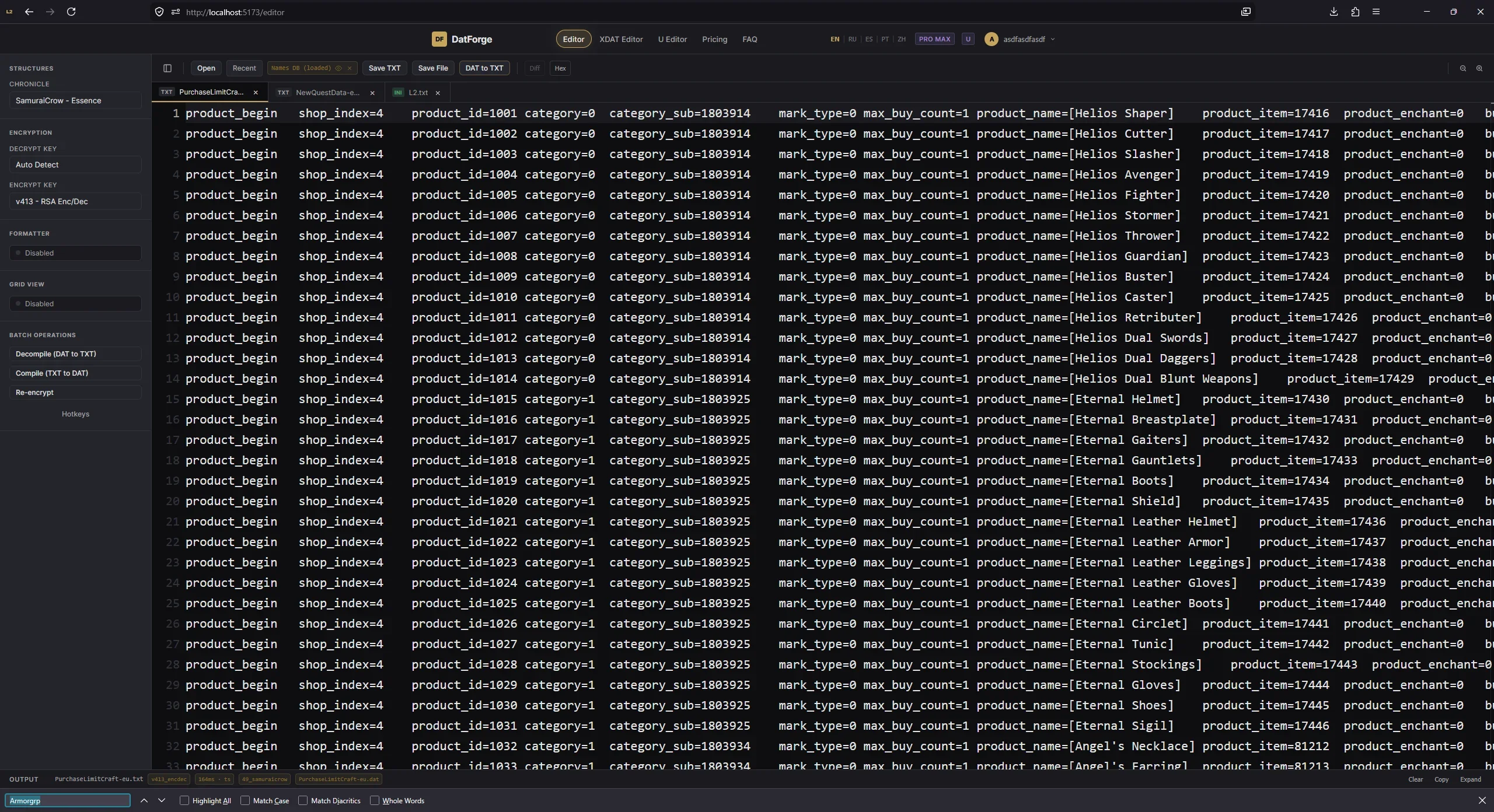The image size is (1494, 812).
Task: Go to the Pricing page
Action: [x=714, y=39]
